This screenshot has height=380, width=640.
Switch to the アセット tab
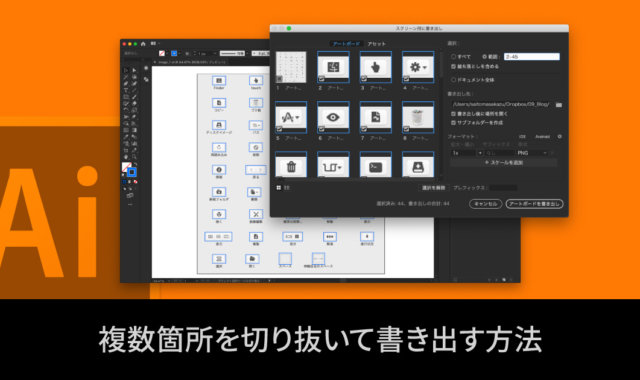pyautogui.click(x=376, y=44)
